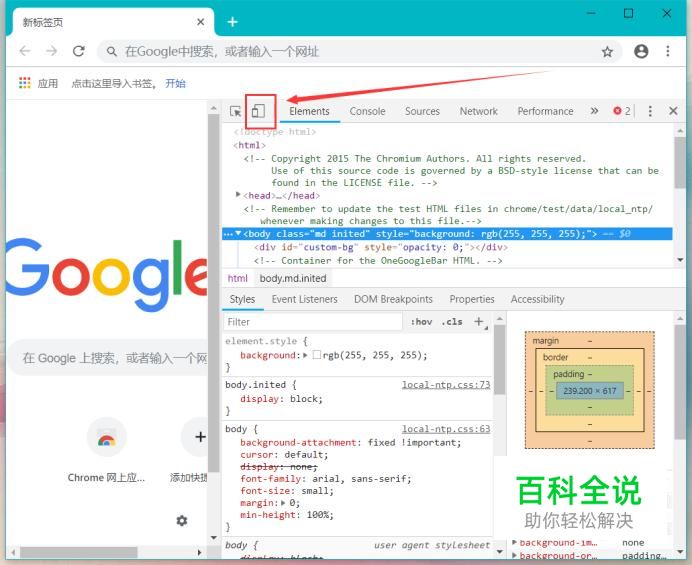Click the cursor: default declaration
The width and height of the screenshot is (692, 565).
point(284,455)
